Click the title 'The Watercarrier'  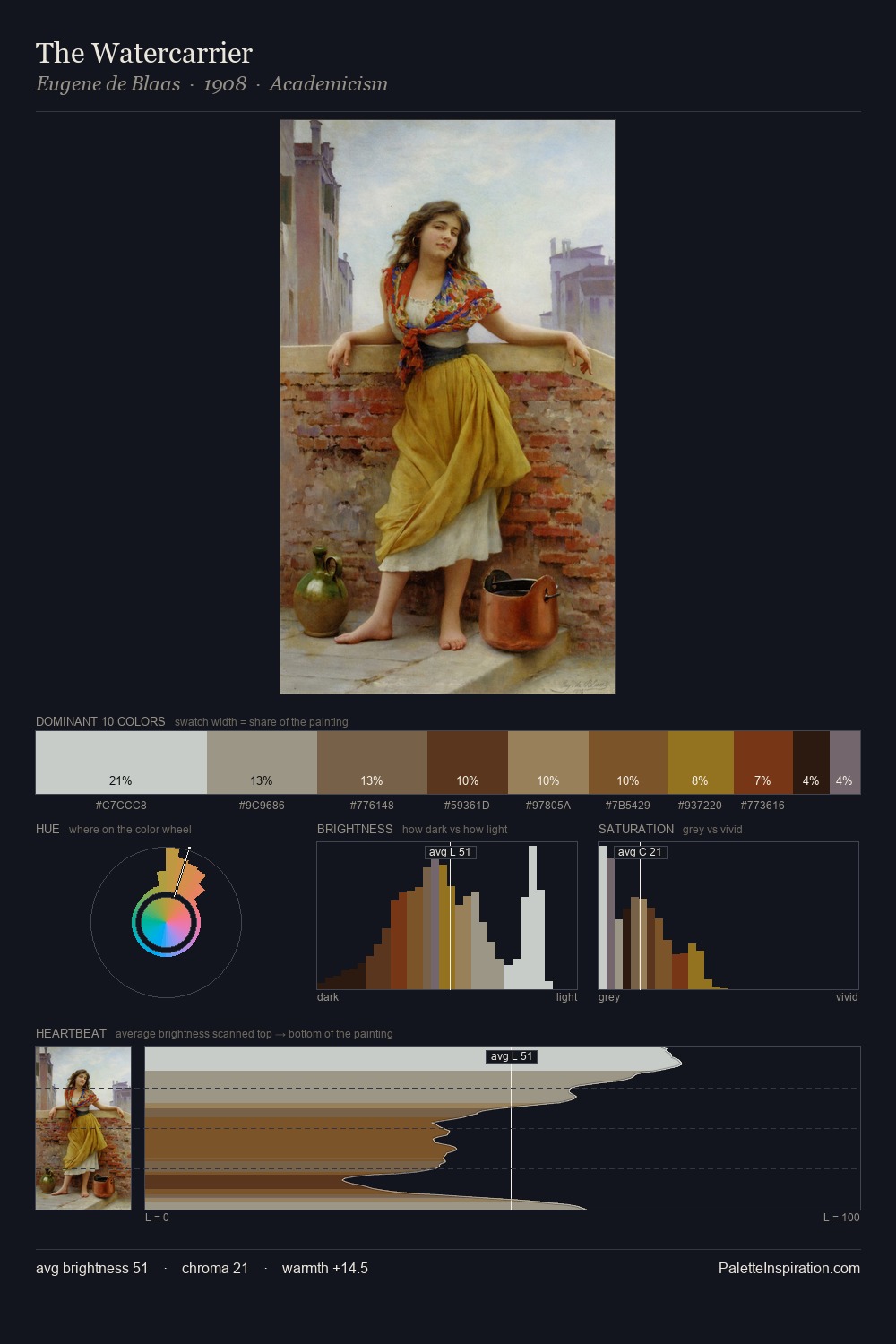point(144,53)
